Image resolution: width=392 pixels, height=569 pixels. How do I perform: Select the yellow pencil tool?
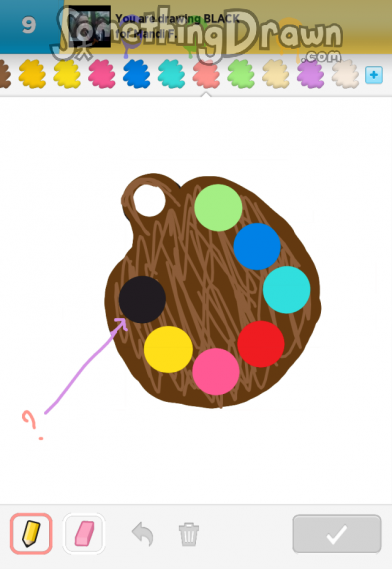[31, 534]
